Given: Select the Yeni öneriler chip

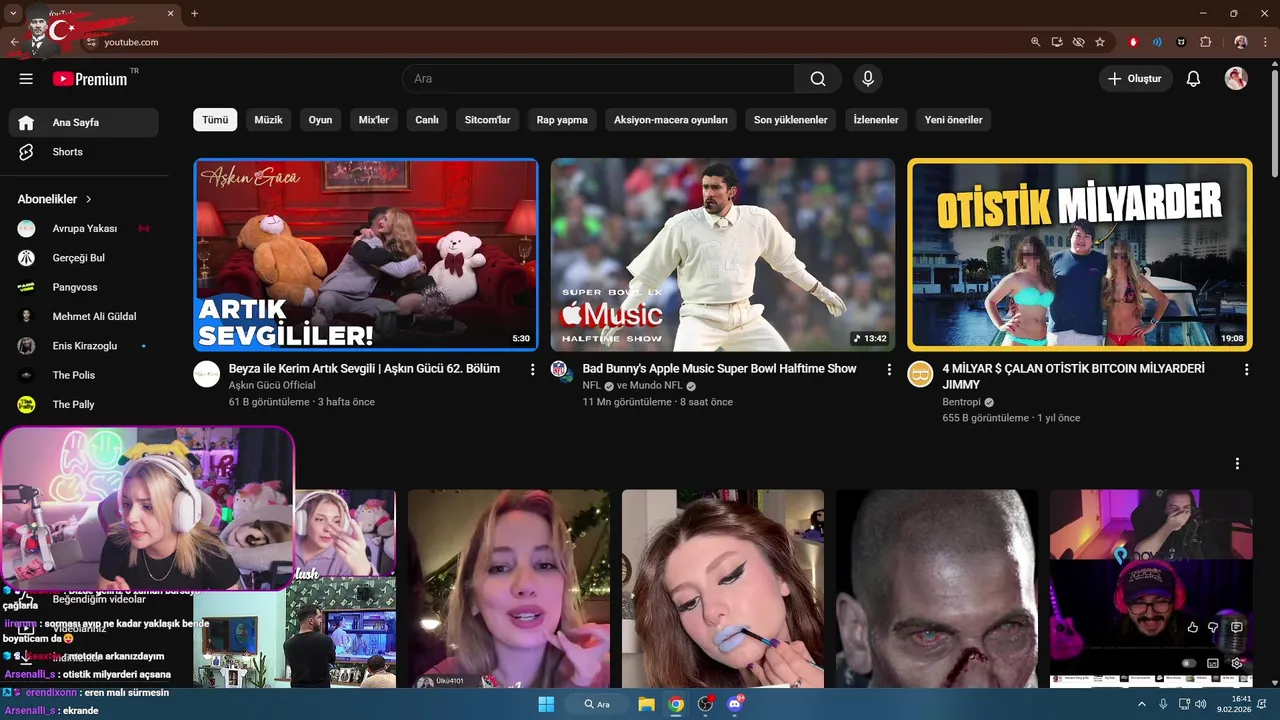Looking at the screenshot, I should pyautogui.click(x=953, y=120).
